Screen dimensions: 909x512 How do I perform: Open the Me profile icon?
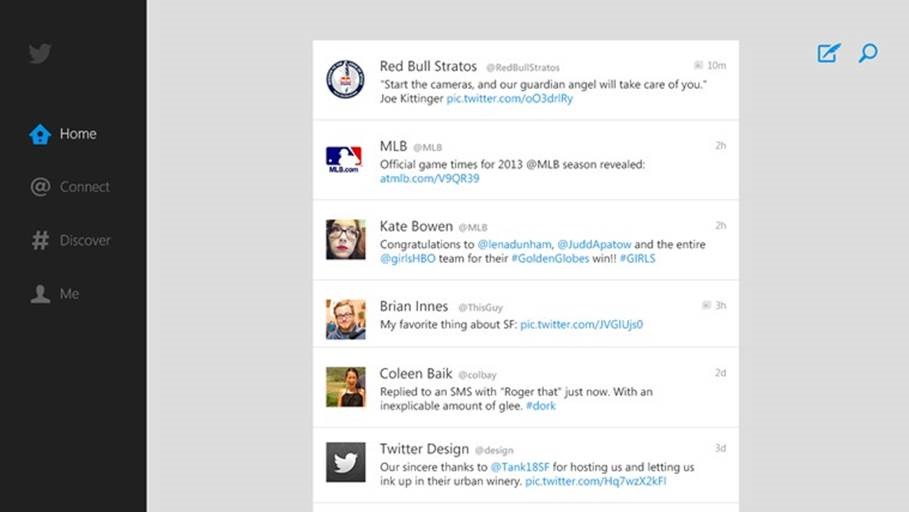tap(40, 294)
